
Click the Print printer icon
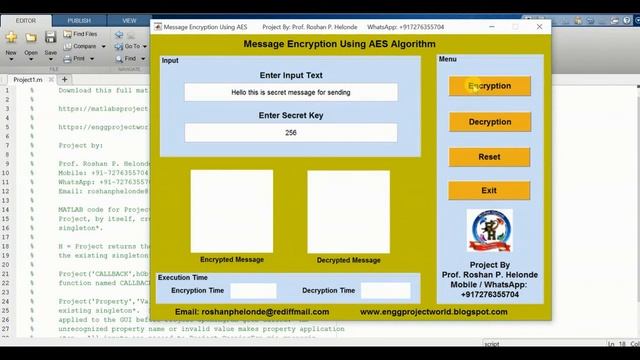click(x=67, y=59)
